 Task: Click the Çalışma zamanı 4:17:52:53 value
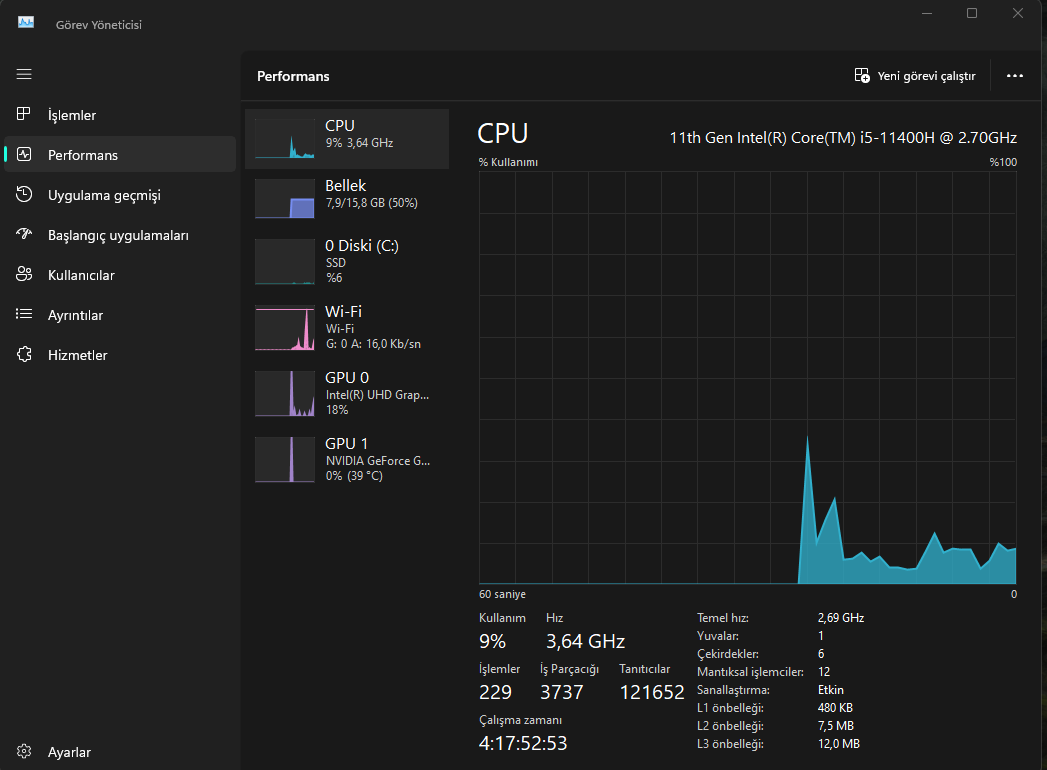[x=523, y=743]
